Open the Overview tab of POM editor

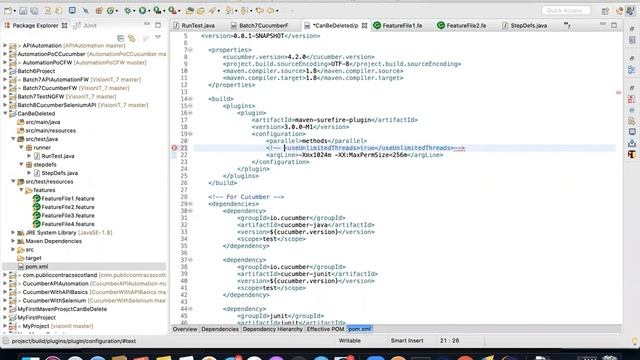point(185,329)
